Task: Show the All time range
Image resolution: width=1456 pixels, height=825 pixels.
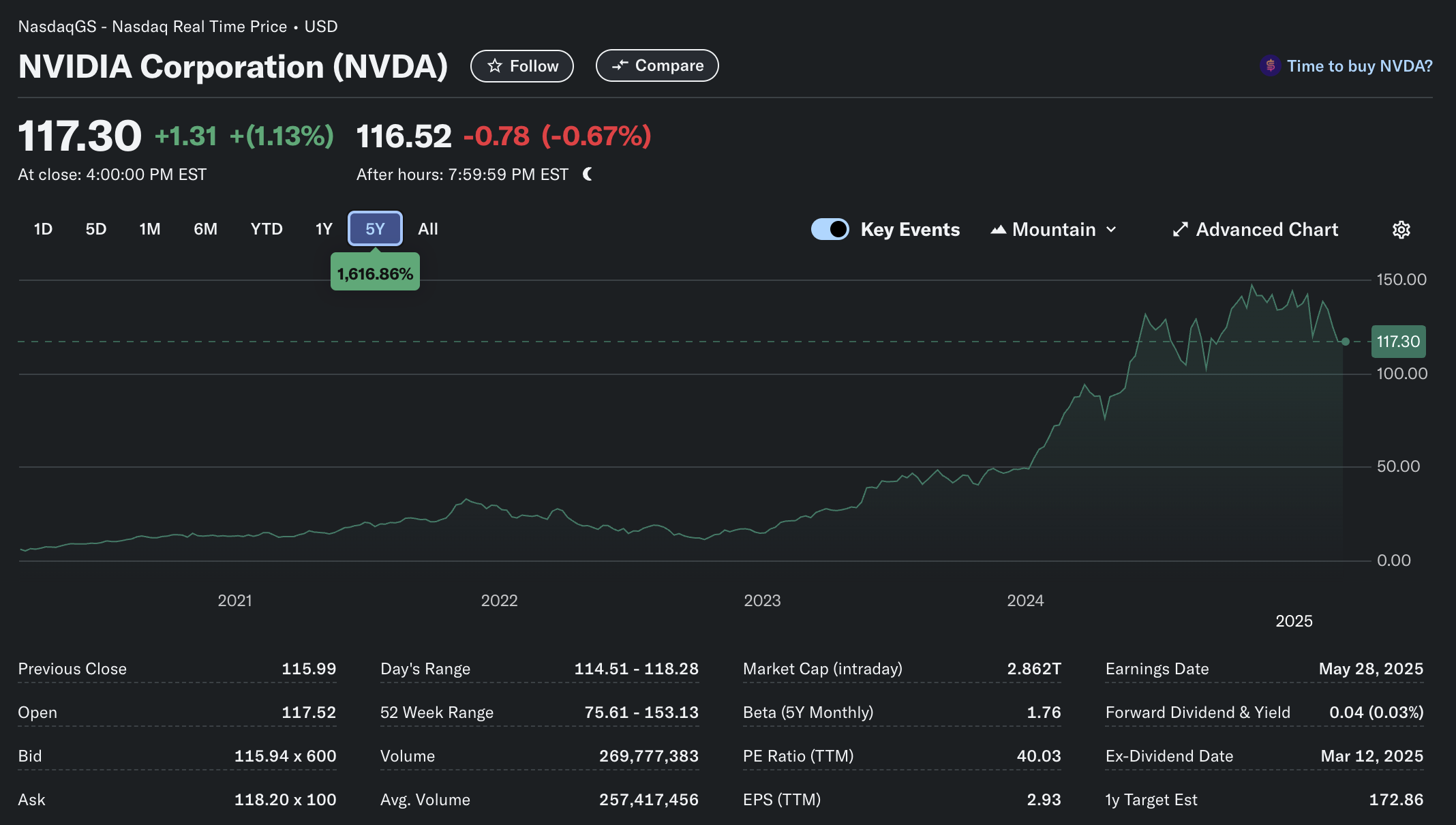Action: [428, 229]
